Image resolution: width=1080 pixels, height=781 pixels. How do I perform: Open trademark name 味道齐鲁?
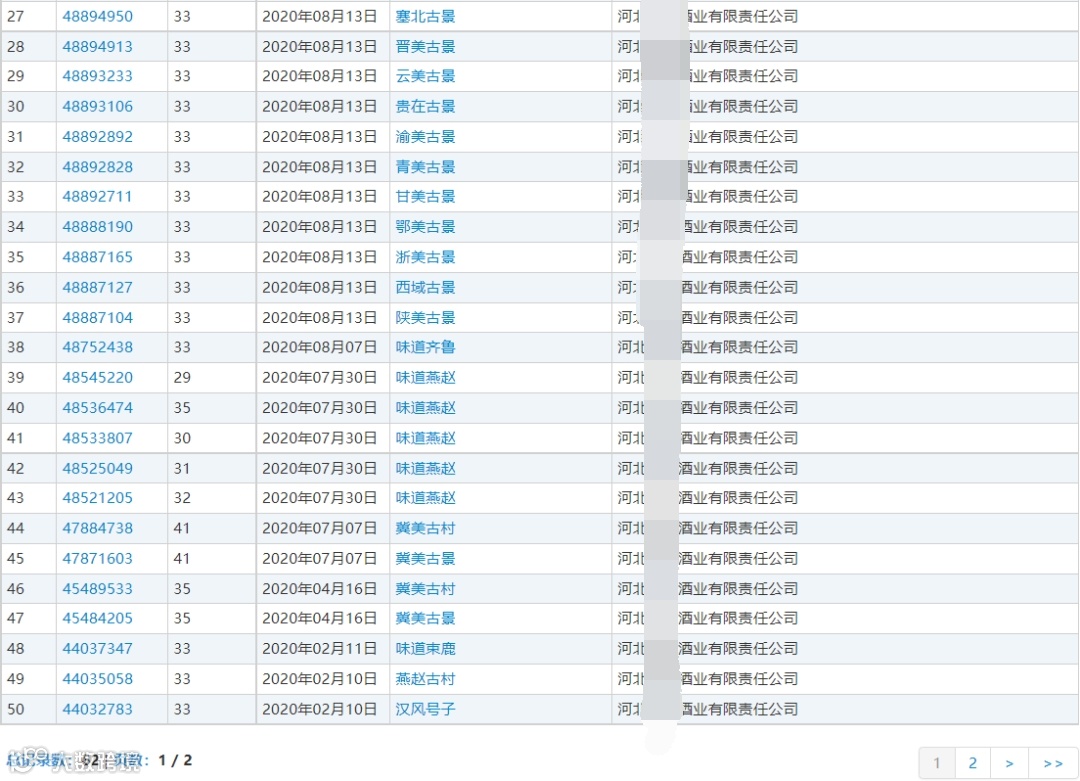point(425,348)
